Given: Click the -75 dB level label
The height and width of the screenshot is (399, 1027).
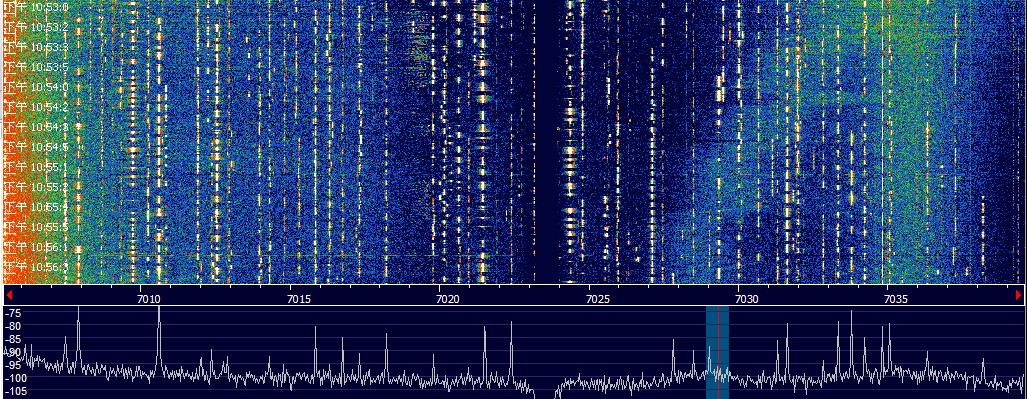Looking at the screenshot, I should [x=12, y=313].
